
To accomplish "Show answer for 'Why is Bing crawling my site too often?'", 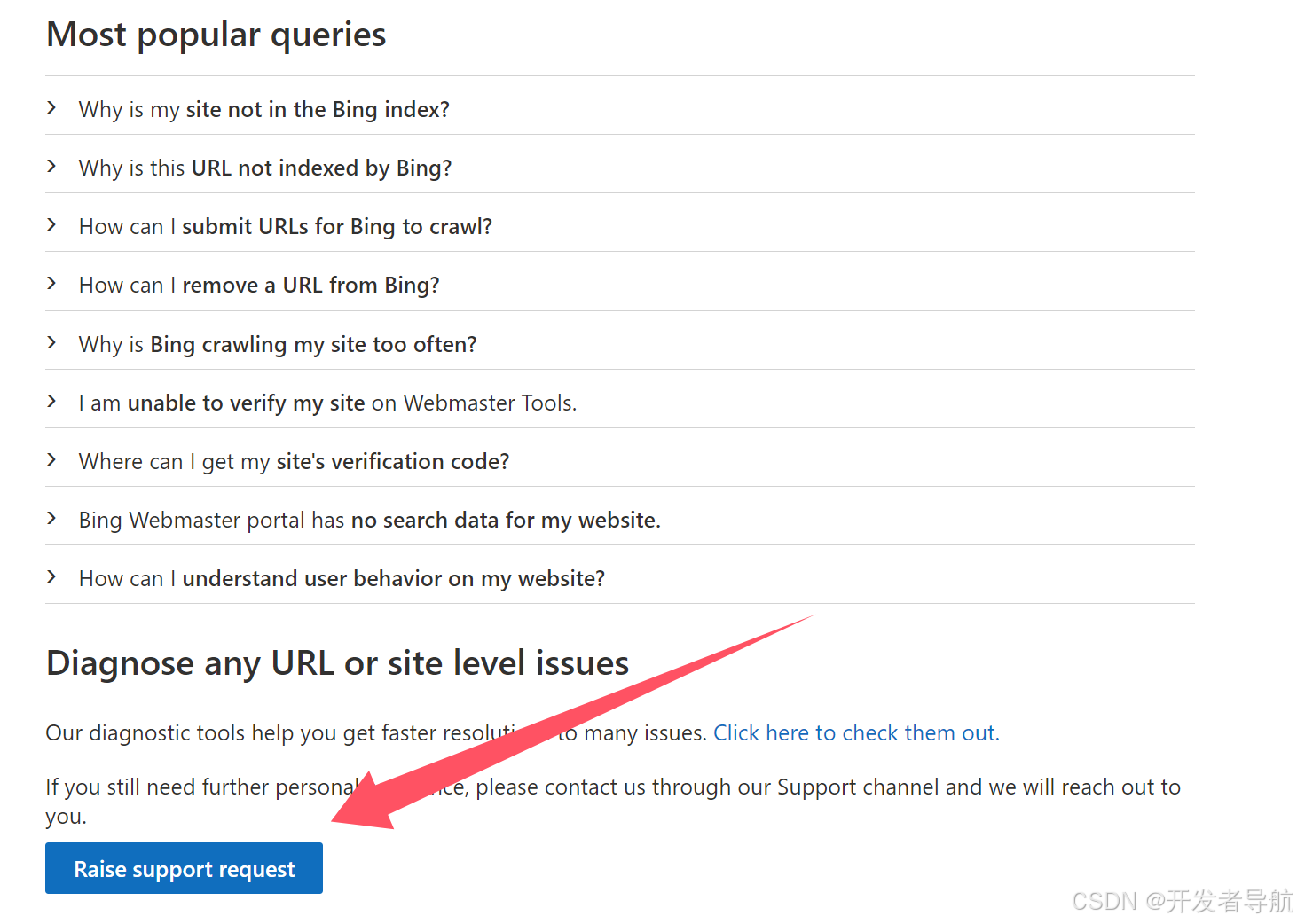I will [x=278, y=345].
